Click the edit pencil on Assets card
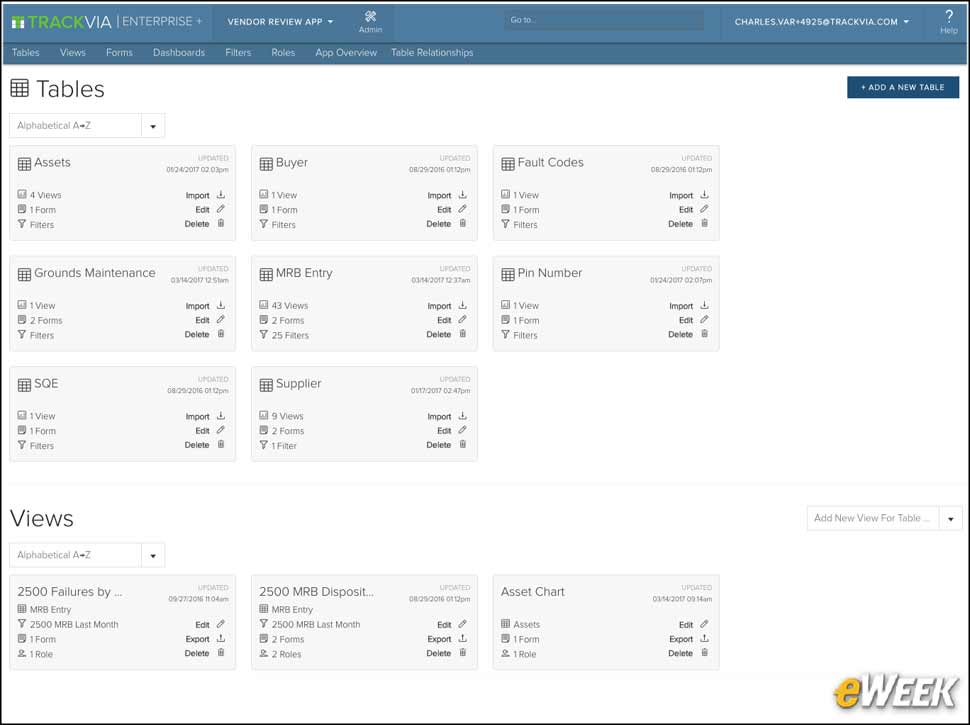970x725 pixels. click(x=221, y=209)
